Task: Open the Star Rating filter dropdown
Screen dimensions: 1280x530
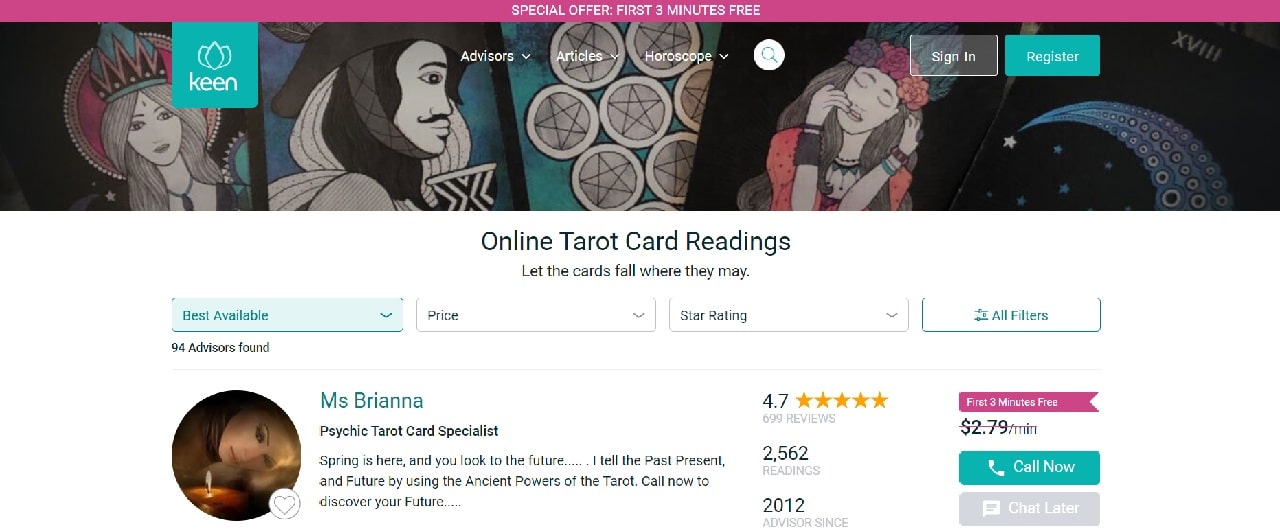Action: pos(788,315)
